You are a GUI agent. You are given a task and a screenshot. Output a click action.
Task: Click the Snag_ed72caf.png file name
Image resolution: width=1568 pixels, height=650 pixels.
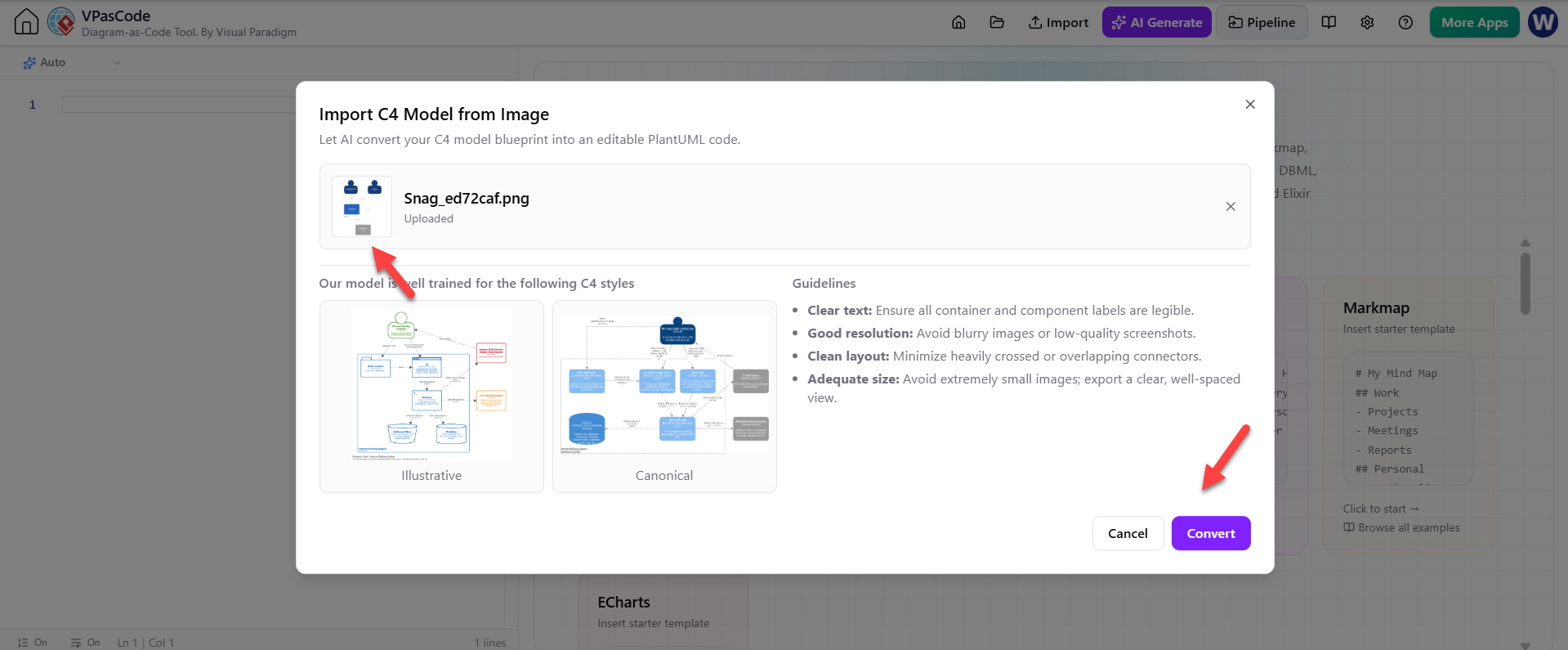tap(467, 198)
